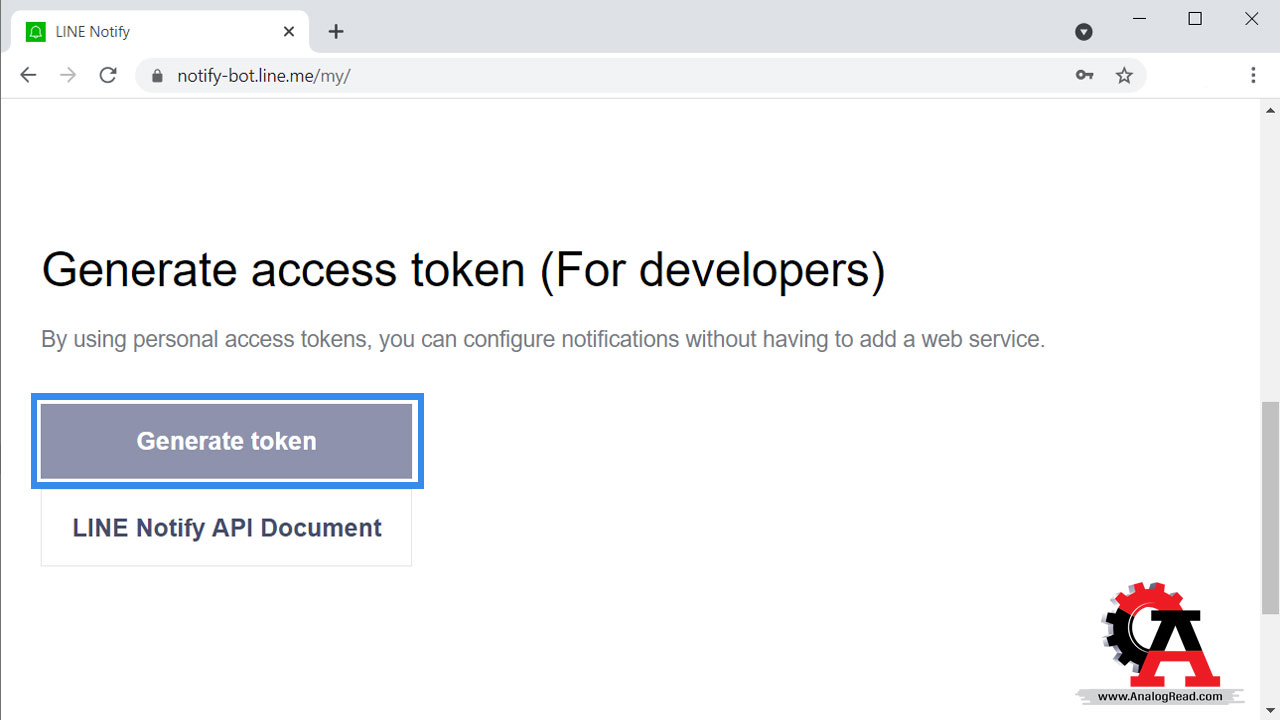1280x720 pixels.
Task: Reload the page with refresh icon
Action: [108, 75]
